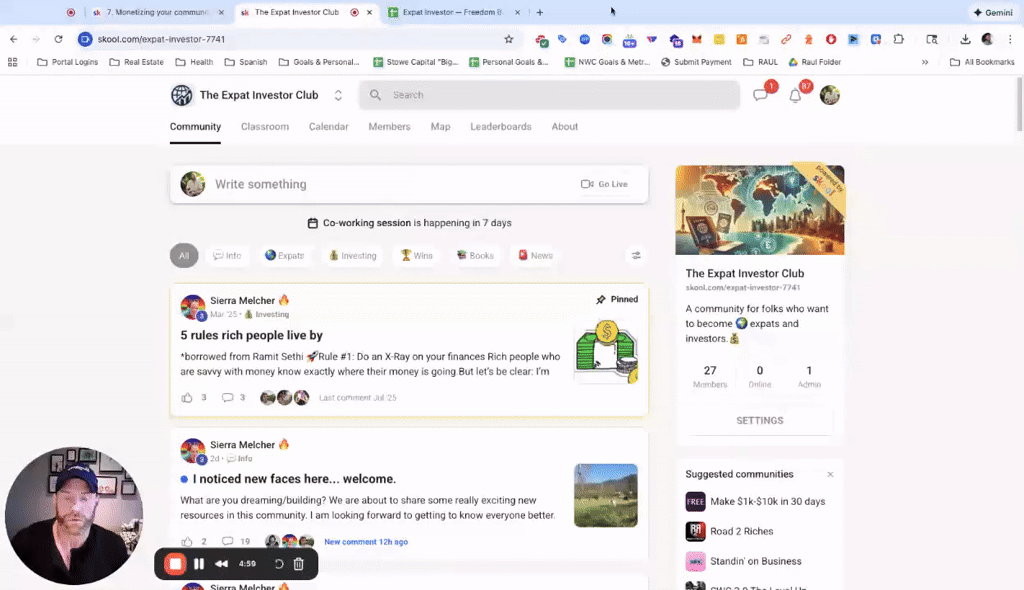Filter posts by Books category
This screenshot has width=1024, height=590.
click(475, 255)
